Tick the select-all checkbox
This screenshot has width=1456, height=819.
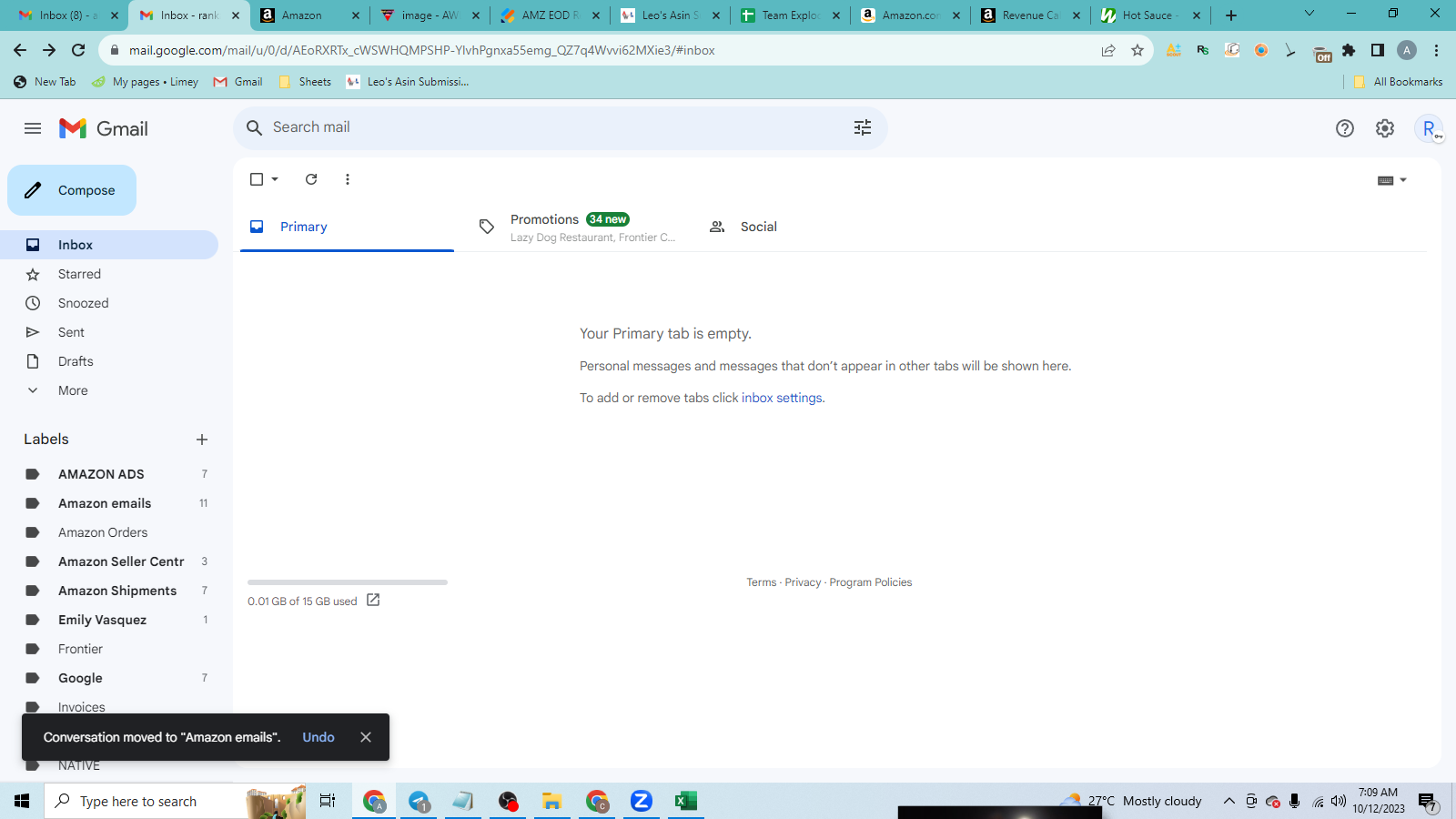pos(257,179)
